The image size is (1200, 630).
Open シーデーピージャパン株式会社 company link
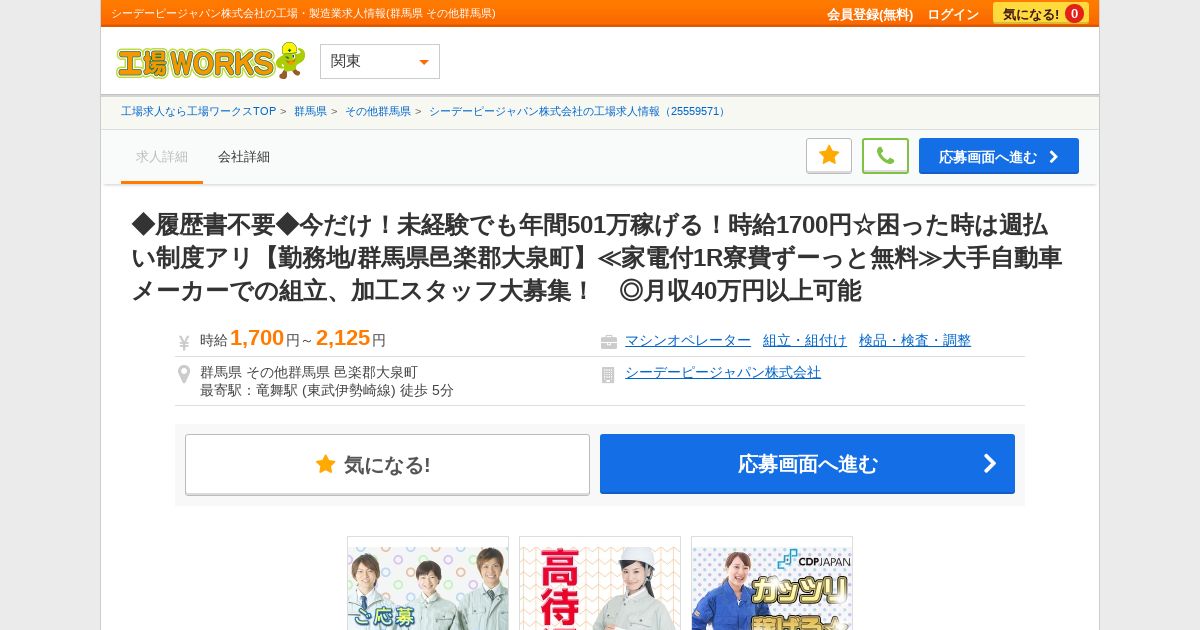723,372
